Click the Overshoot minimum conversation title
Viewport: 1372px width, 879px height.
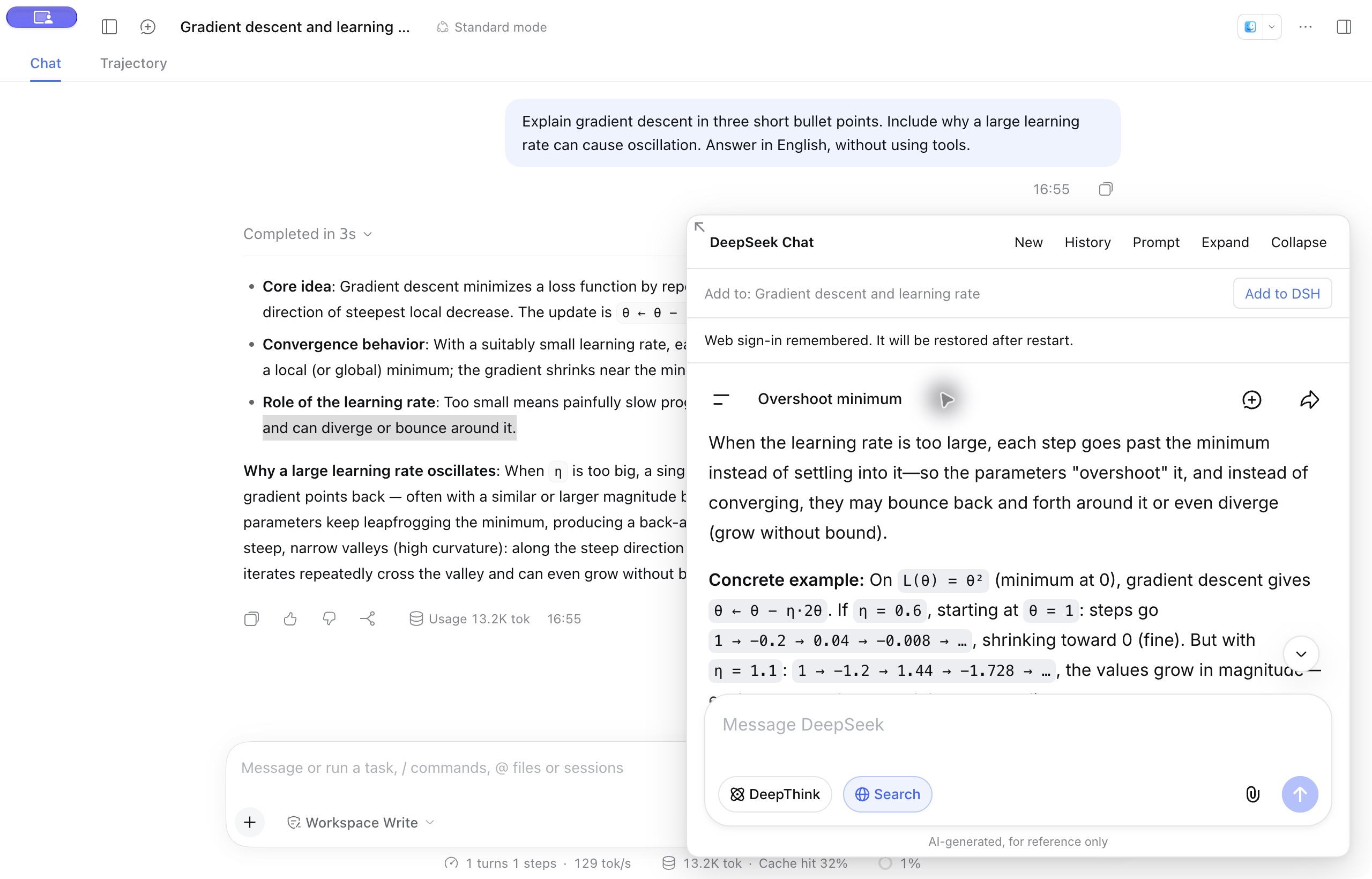click(x=829, y=399)
